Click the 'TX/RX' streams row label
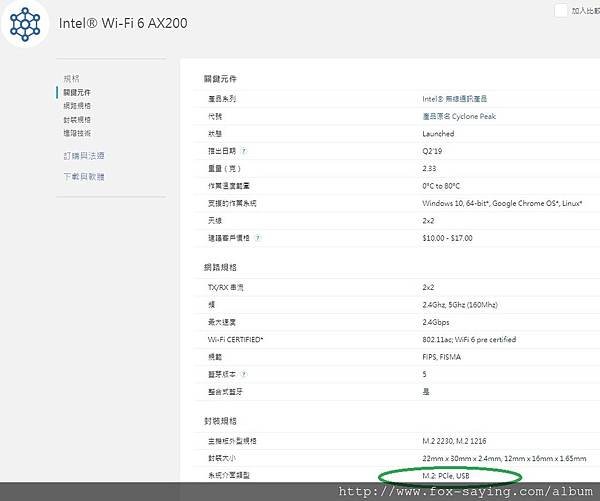Viewport: 600px width, 501px height. coord(226,287)
